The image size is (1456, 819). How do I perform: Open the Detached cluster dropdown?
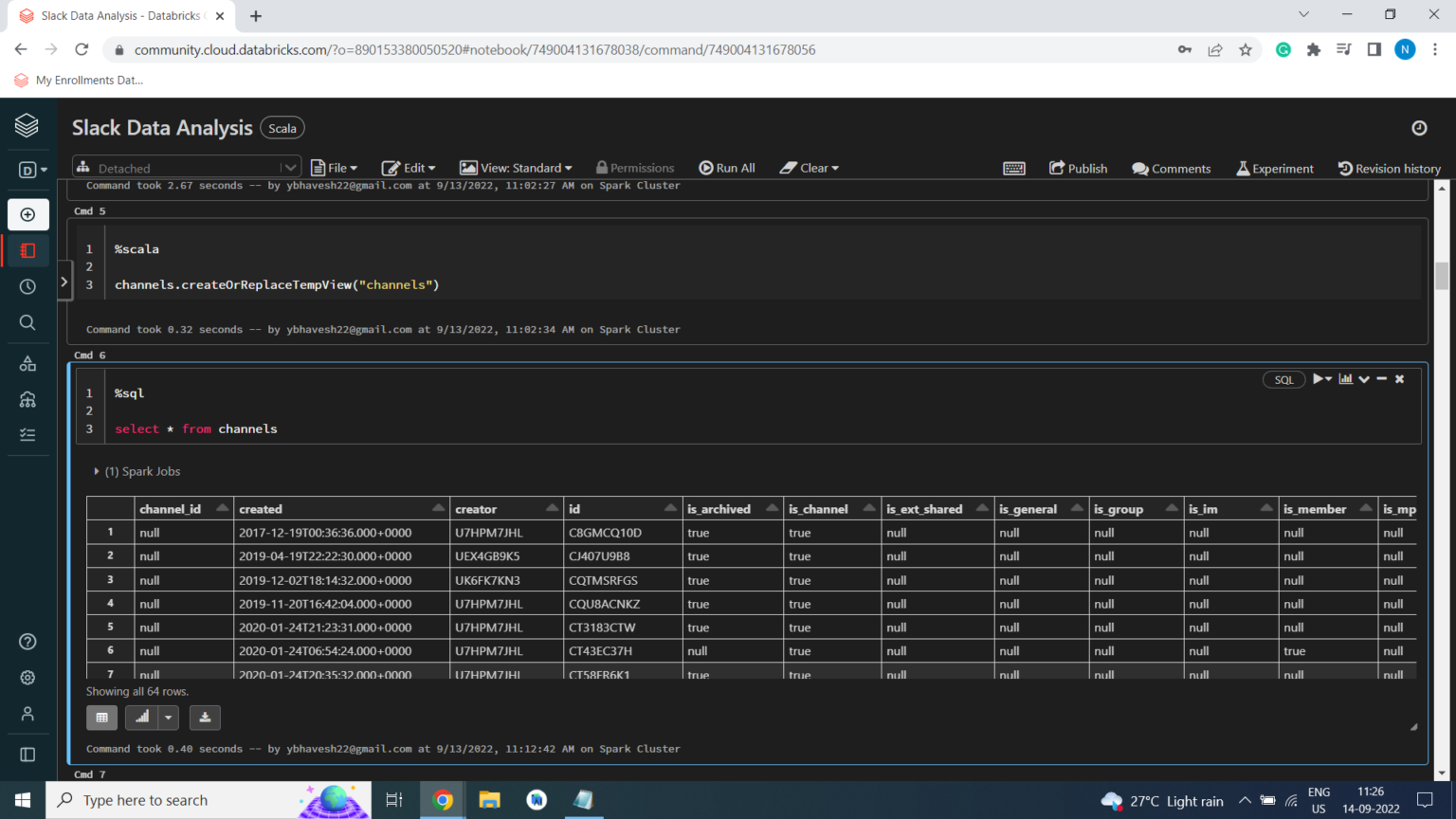click(187, 168)
